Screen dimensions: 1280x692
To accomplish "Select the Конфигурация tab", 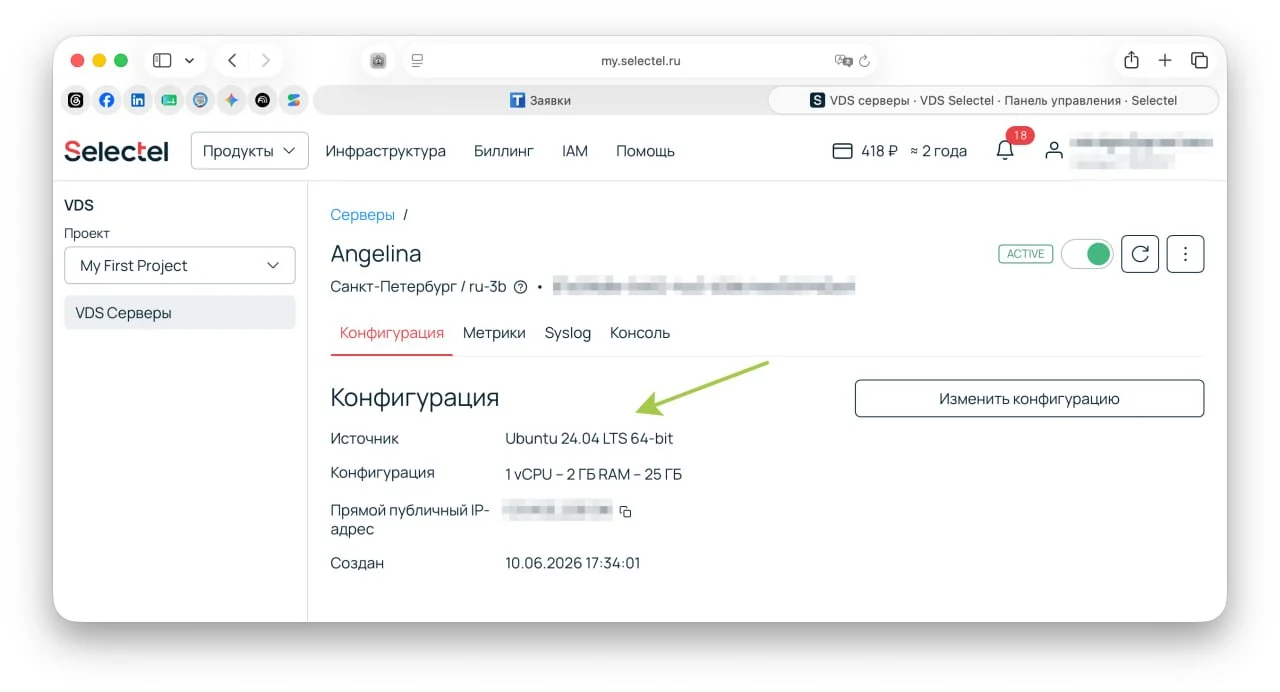I will (392, 333).
